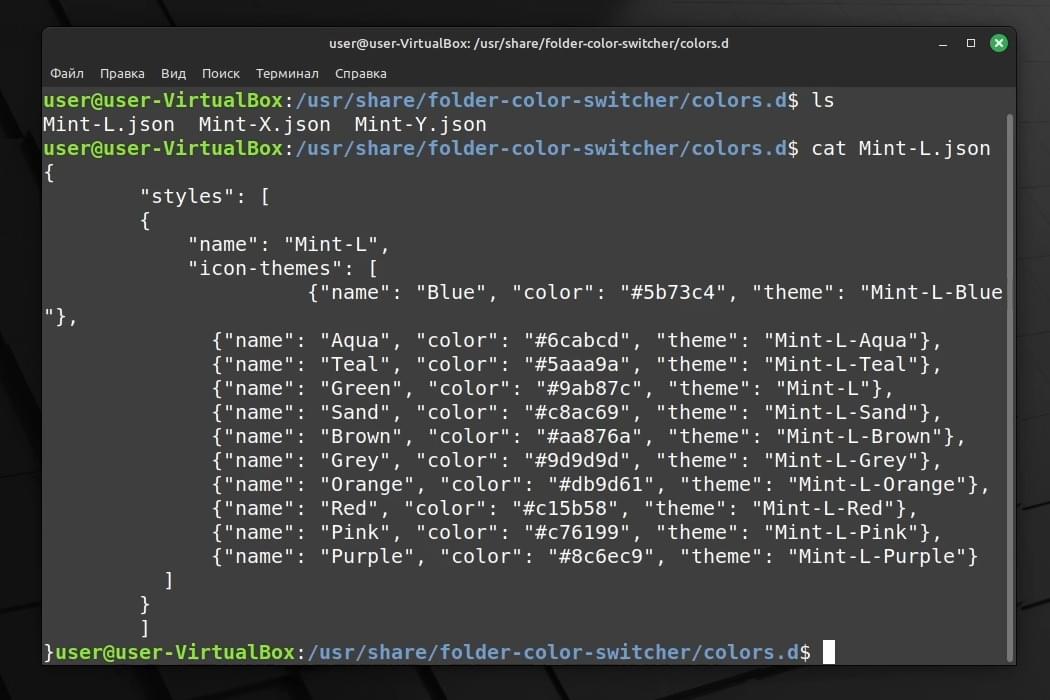1050x700 pixels.
Task: Click the color value #c8ac69
Action: coord(577,413)
